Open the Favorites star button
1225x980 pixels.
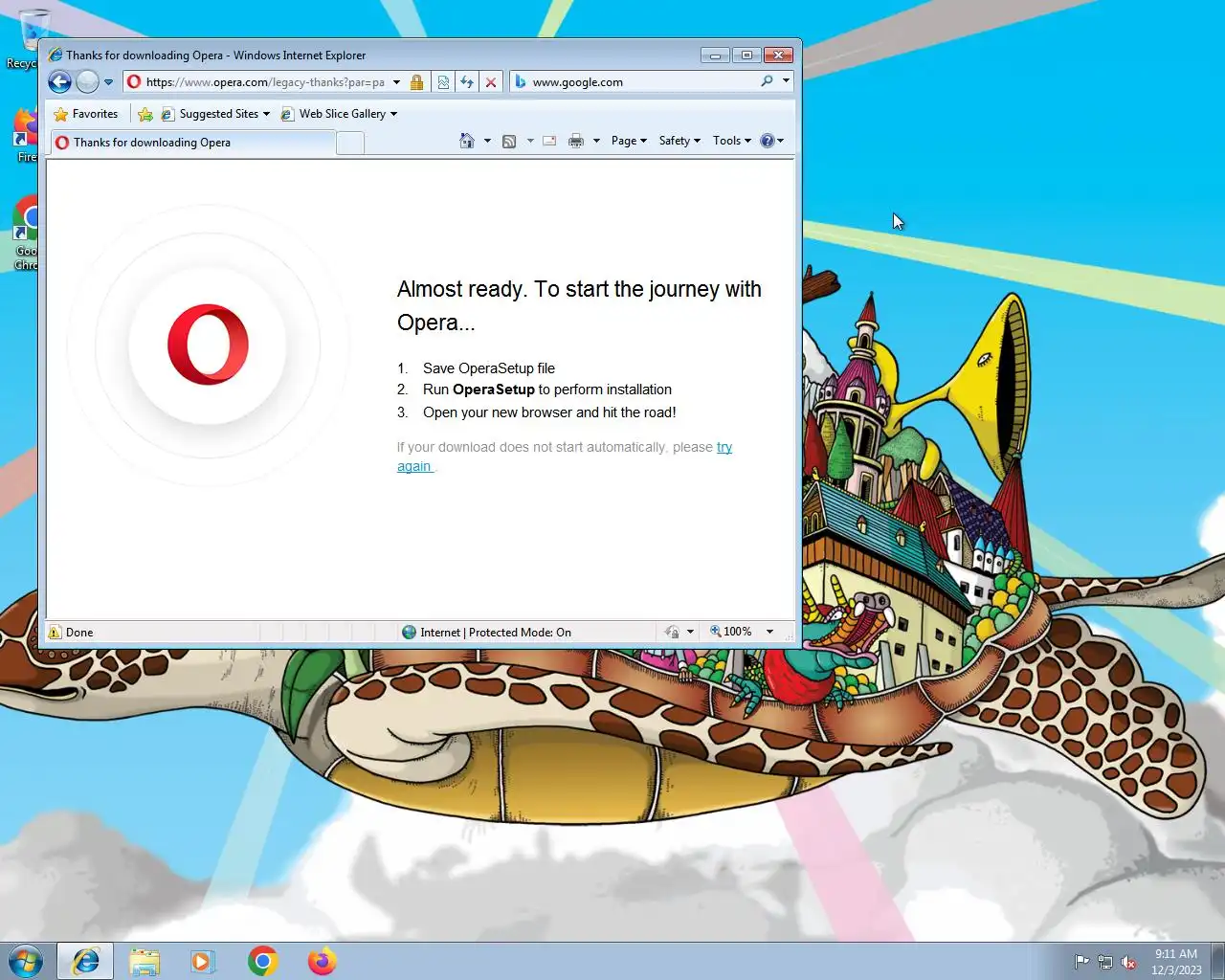pyautogui.click(x=85, y=114)
